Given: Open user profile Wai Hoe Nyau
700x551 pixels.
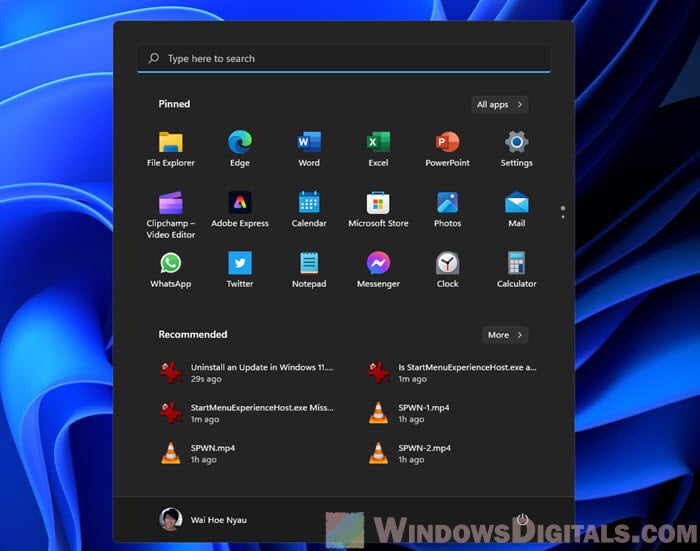Looking at the screenshot, I should coord(203,519).
